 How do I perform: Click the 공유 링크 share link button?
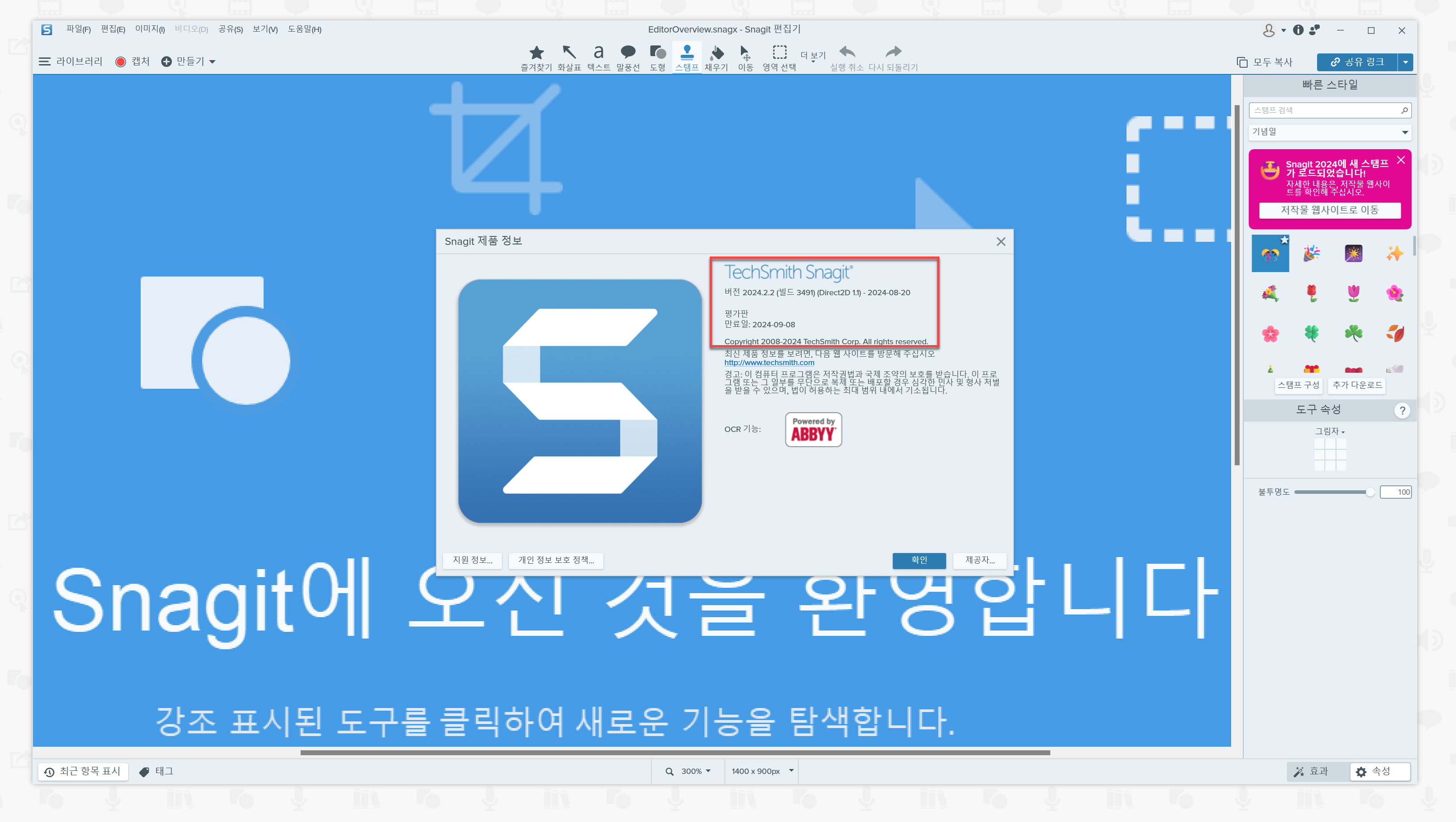[1357, 61]
